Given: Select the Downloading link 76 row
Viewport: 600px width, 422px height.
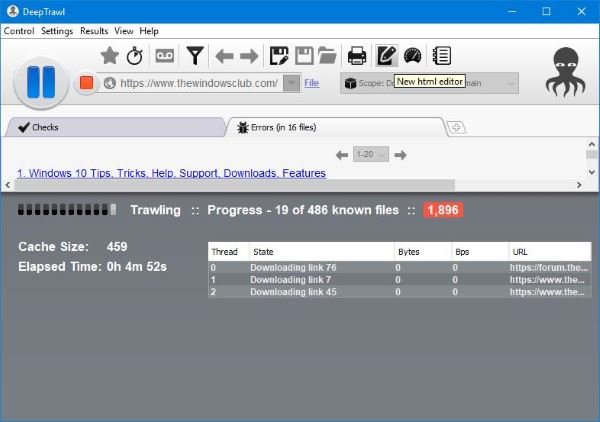Looking at the screenshot, I should coord(400,267).
